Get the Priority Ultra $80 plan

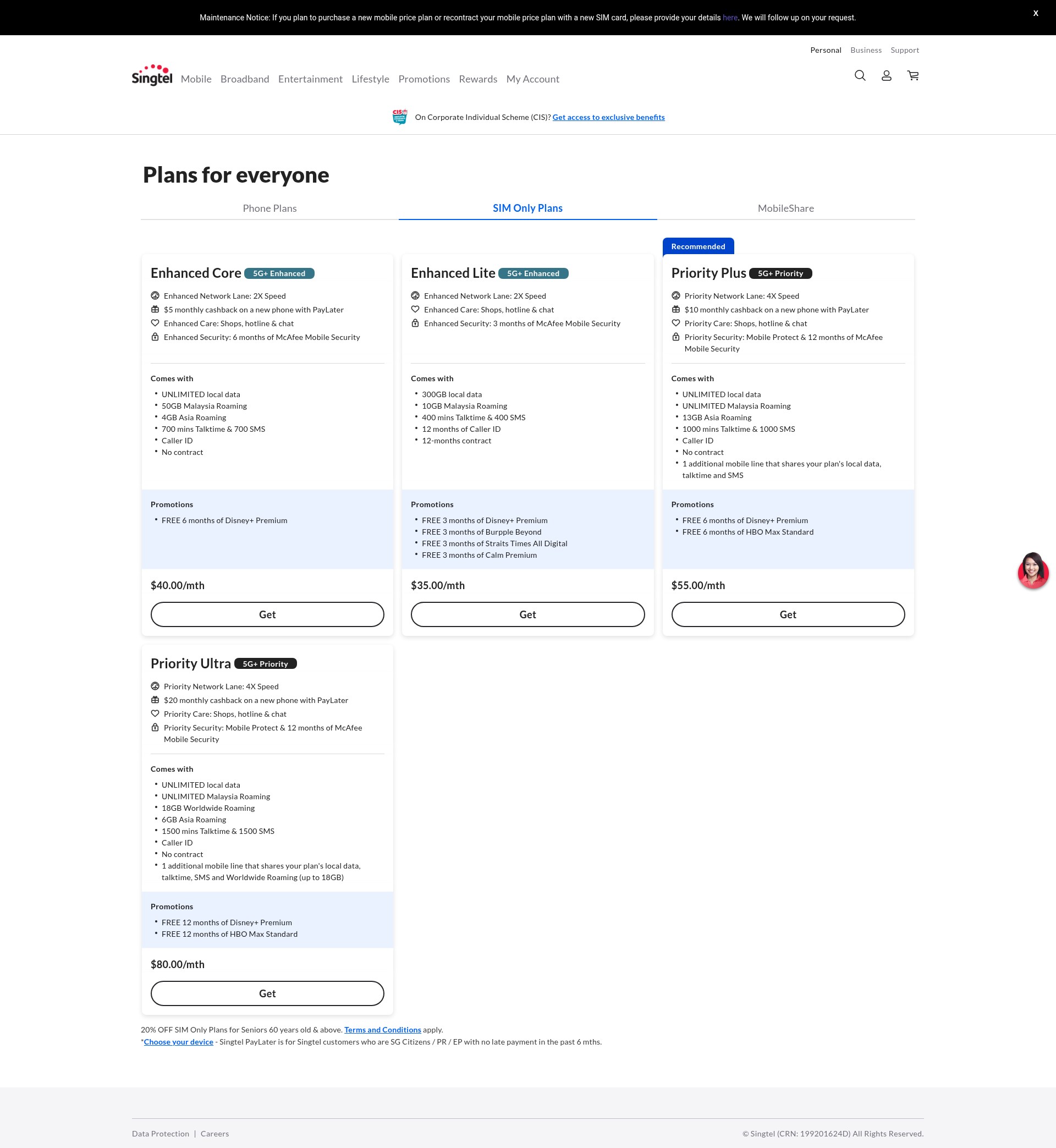(x=267, y=993)
